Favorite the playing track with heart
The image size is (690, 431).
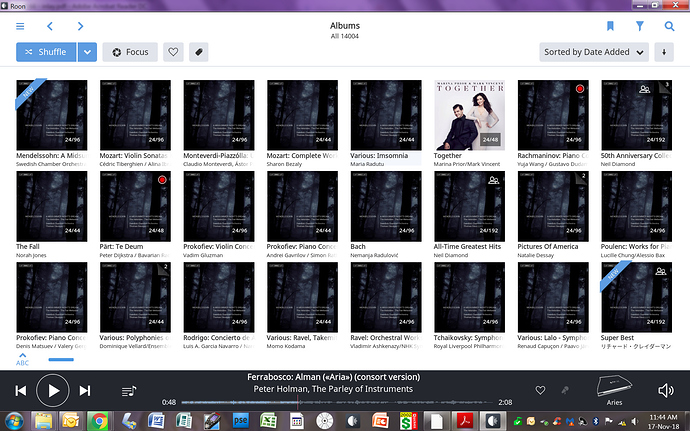[x=540, y=390]
